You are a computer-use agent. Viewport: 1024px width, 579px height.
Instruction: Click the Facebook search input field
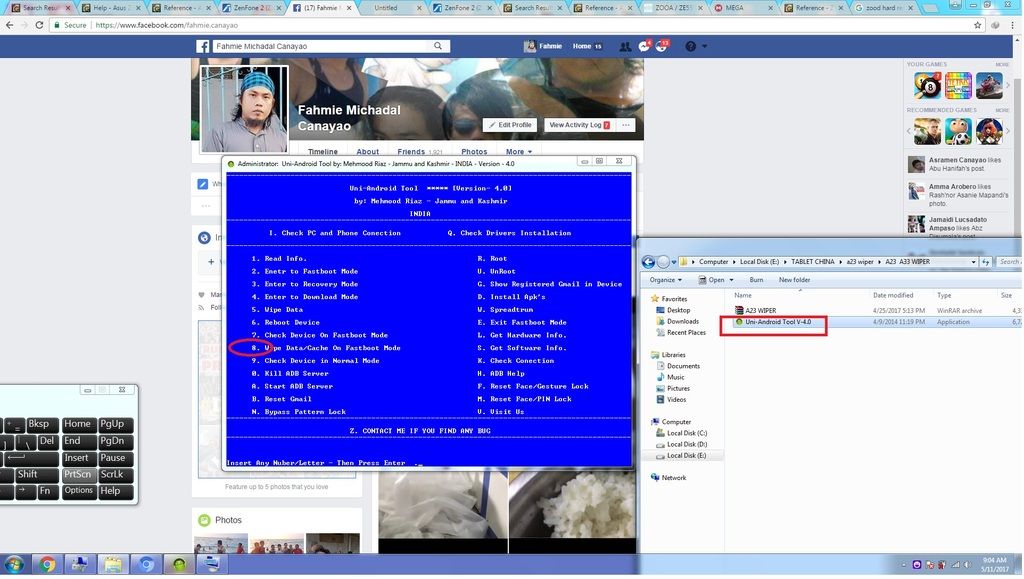(x=321, y=46)
